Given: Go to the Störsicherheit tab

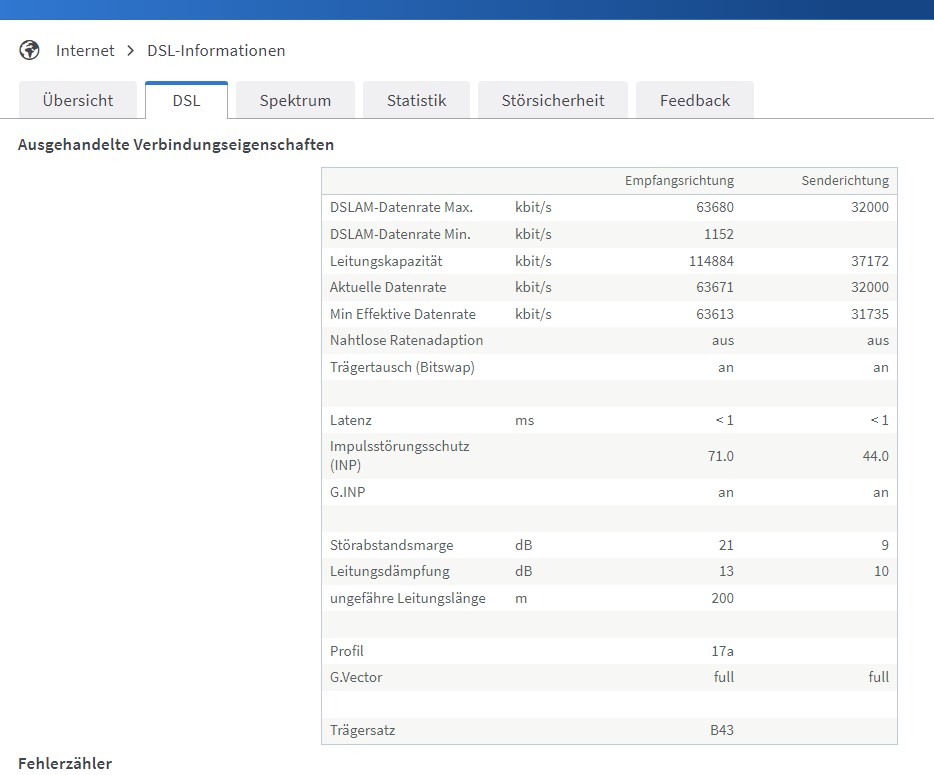Looking at the screenshot, I should (x=553, y=100).
